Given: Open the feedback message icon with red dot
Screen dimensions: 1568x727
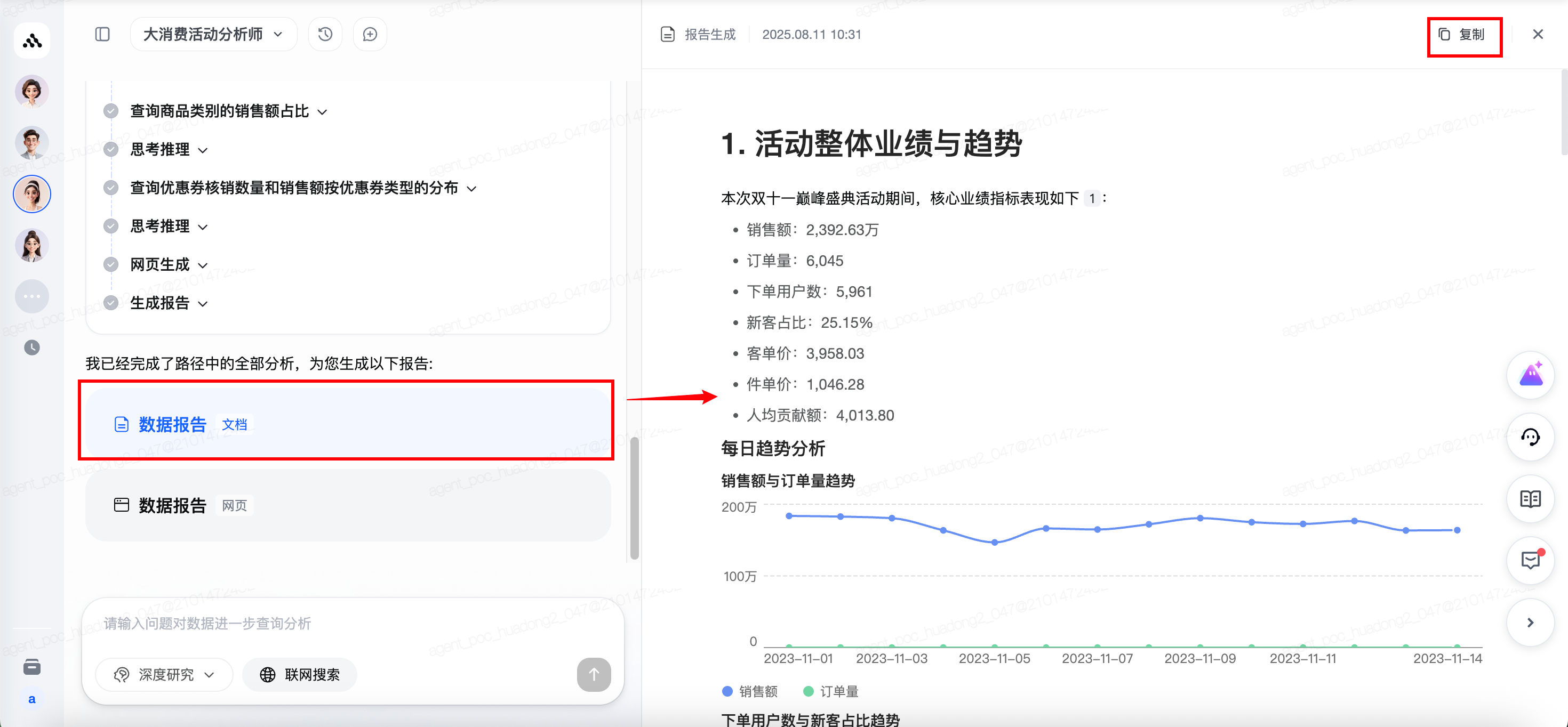Looking at the screenshot, I should (x=1530, y=560).
